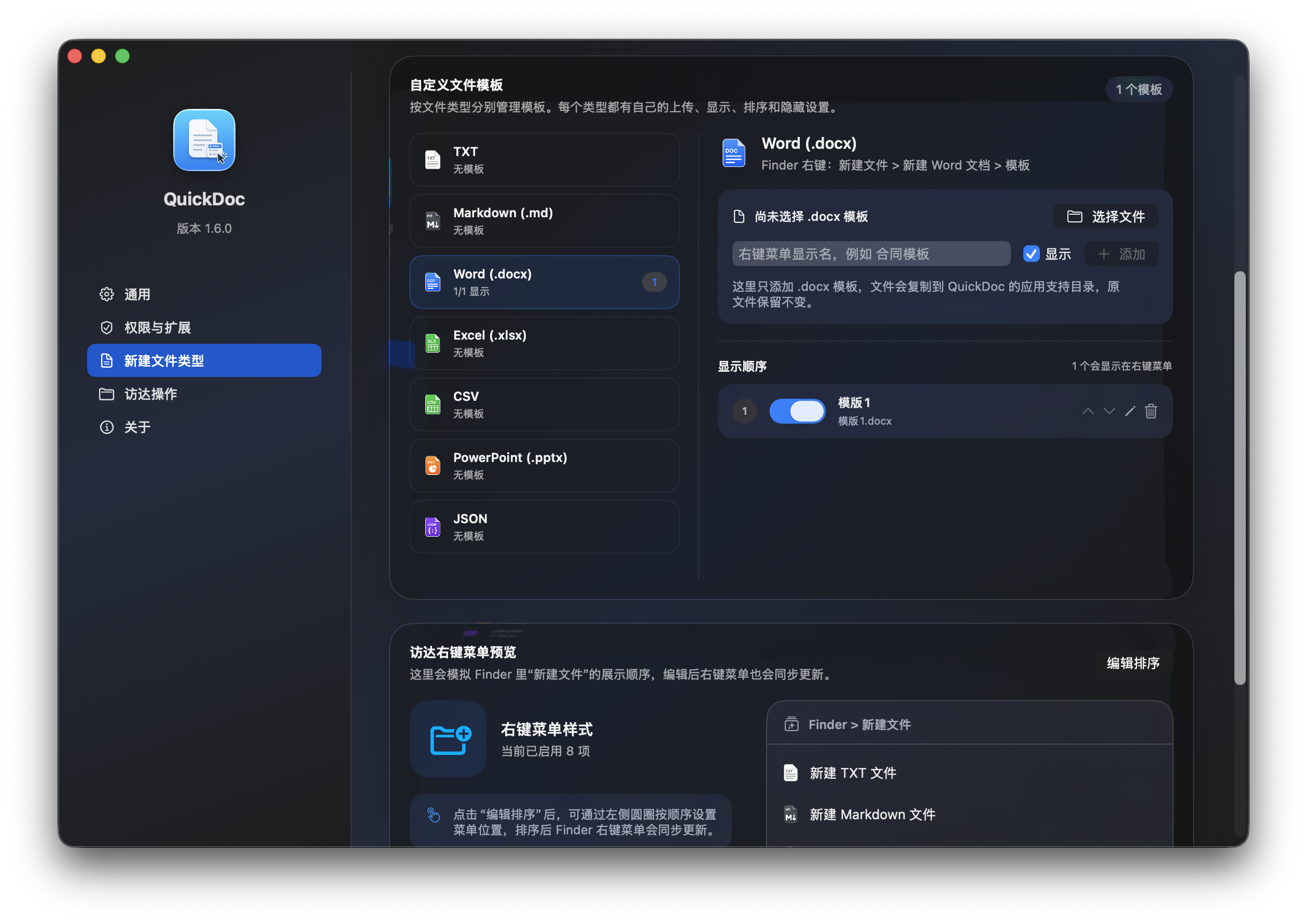This screenshot has height=924, width=1307.
Task: Select the PowerPoint (.pptx) file type card
Action: point(544,466)
